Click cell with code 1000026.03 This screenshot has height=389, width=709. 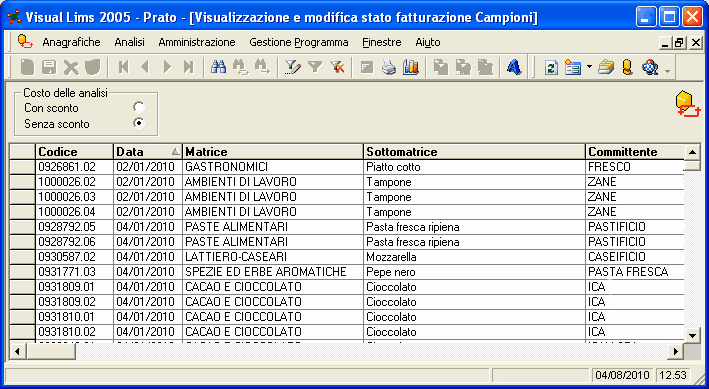click(74, 197)
